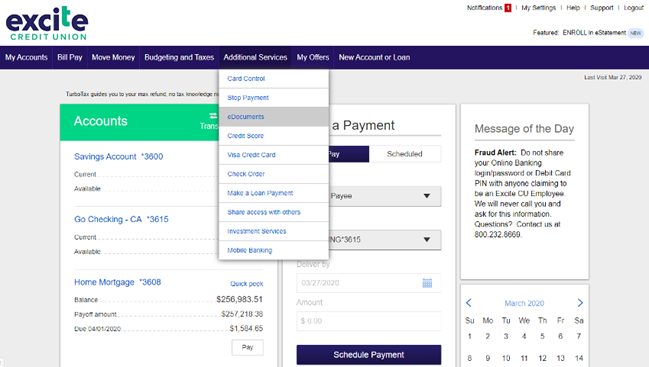This screenshot has width=649, height=367.
Task: Expand the Payee dropdown
Action: [x=385, y=196]
